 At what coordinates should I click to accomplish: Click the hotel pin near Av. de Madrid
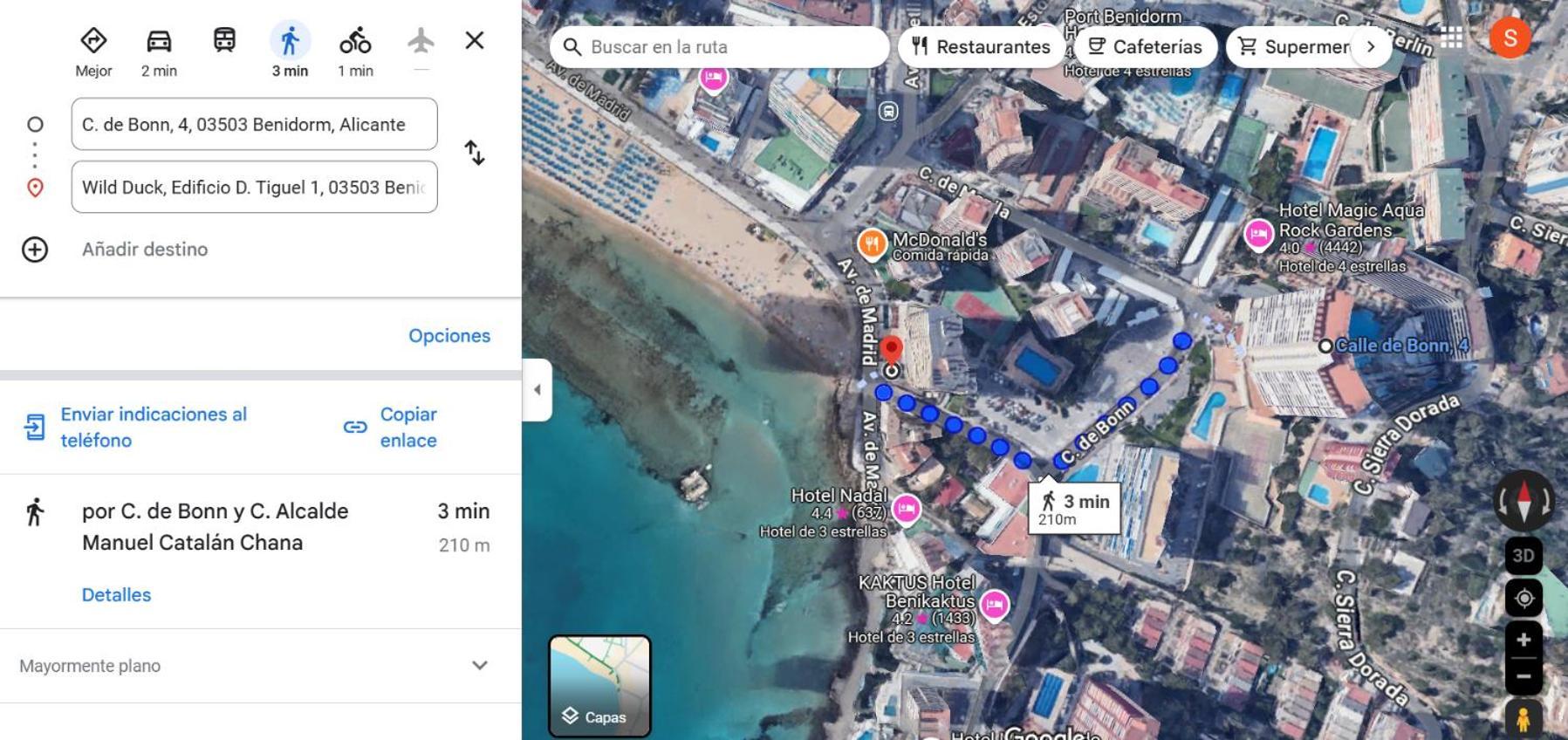coord(714,78)
